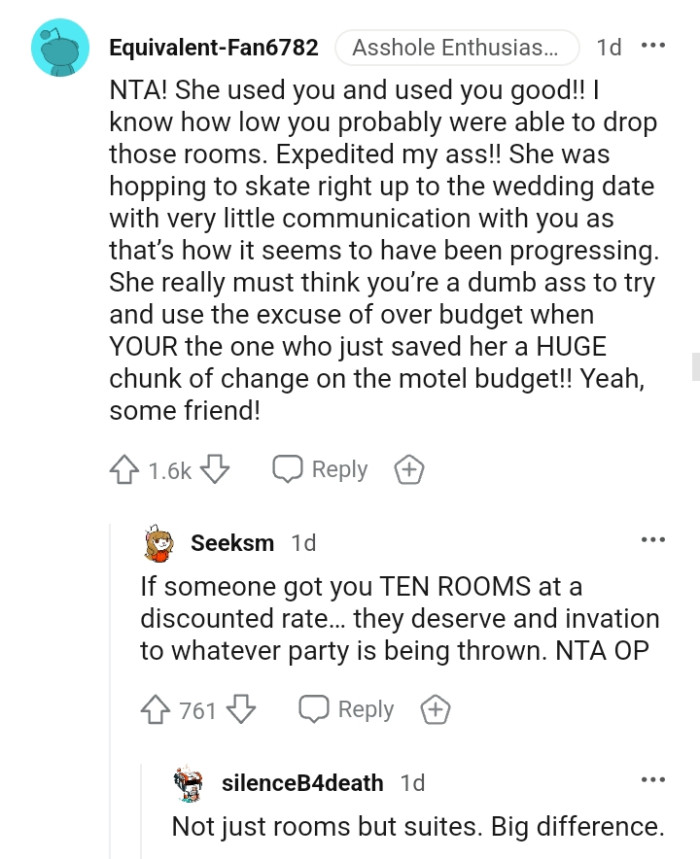Select the 1d timestamp on Seeksm's comment
Viewport: 700px width, 859px height.
pyautogui.click(x=303, y=543)
